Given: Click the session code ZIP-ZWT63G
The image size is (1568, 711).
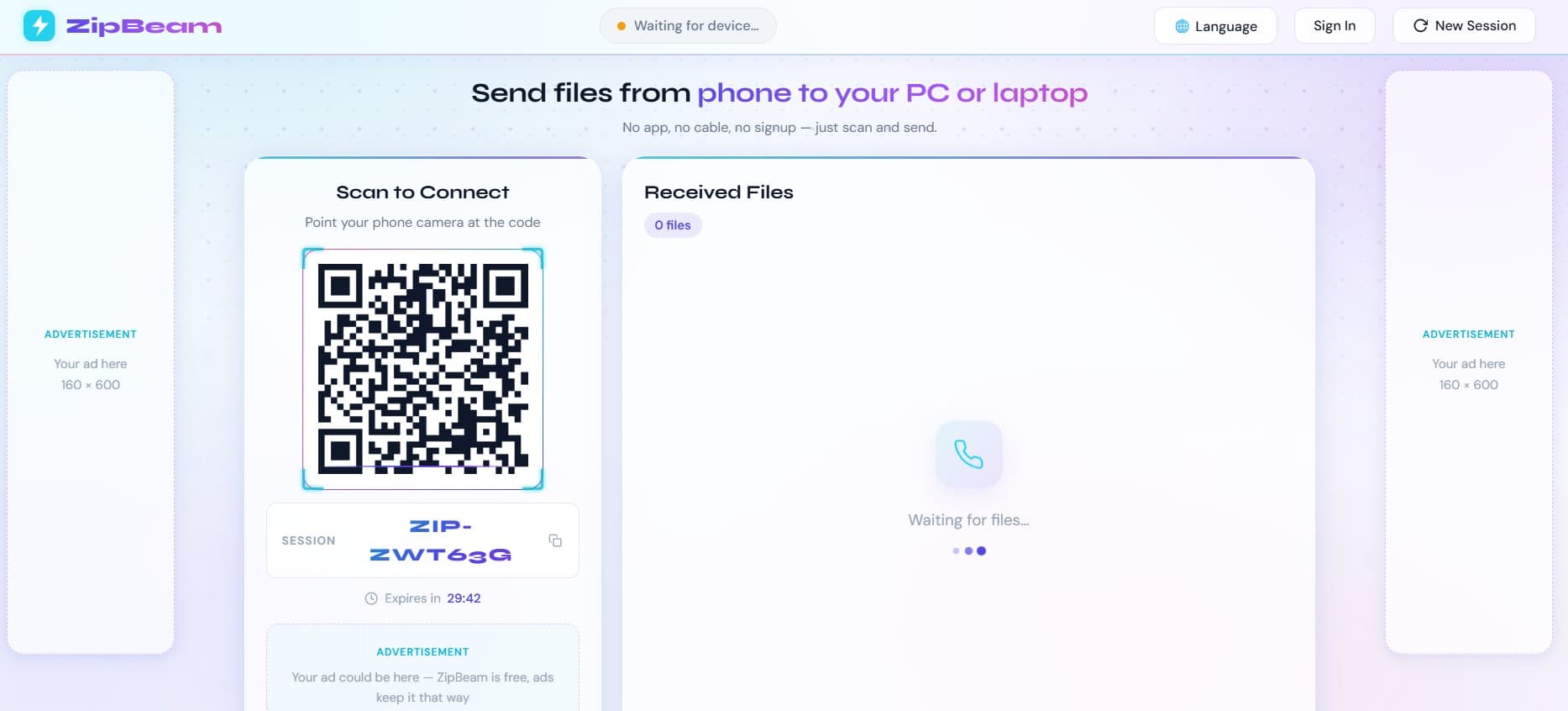Looking at the screenshot, I should 441,540.
